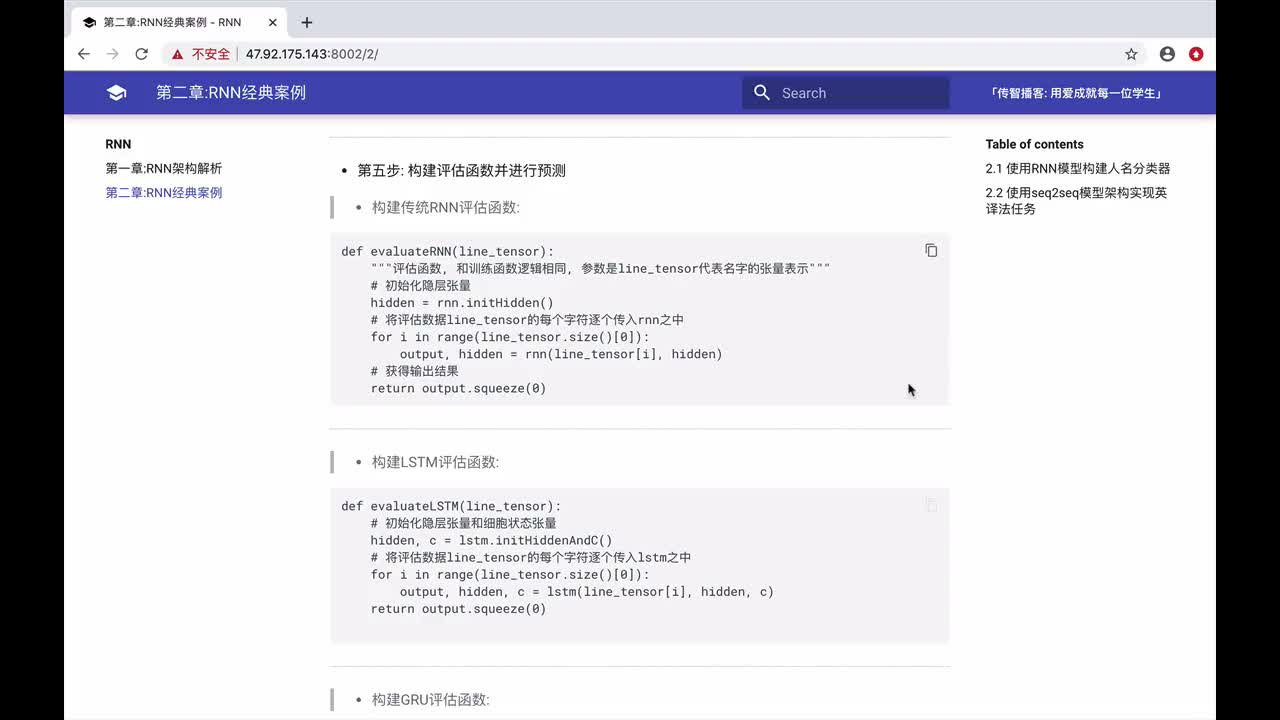Image resolution: width=1280 pixels, height=720 pixels.
Task: Click the Table of contents heading
Action: point(1034,144)
